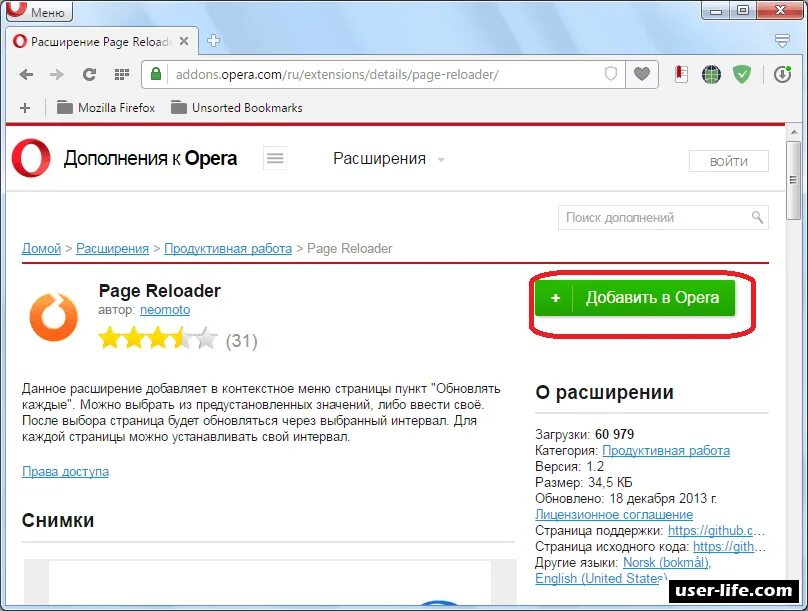Focus the address bar URL field
808x611 pixels.
[x=384, y=75]
